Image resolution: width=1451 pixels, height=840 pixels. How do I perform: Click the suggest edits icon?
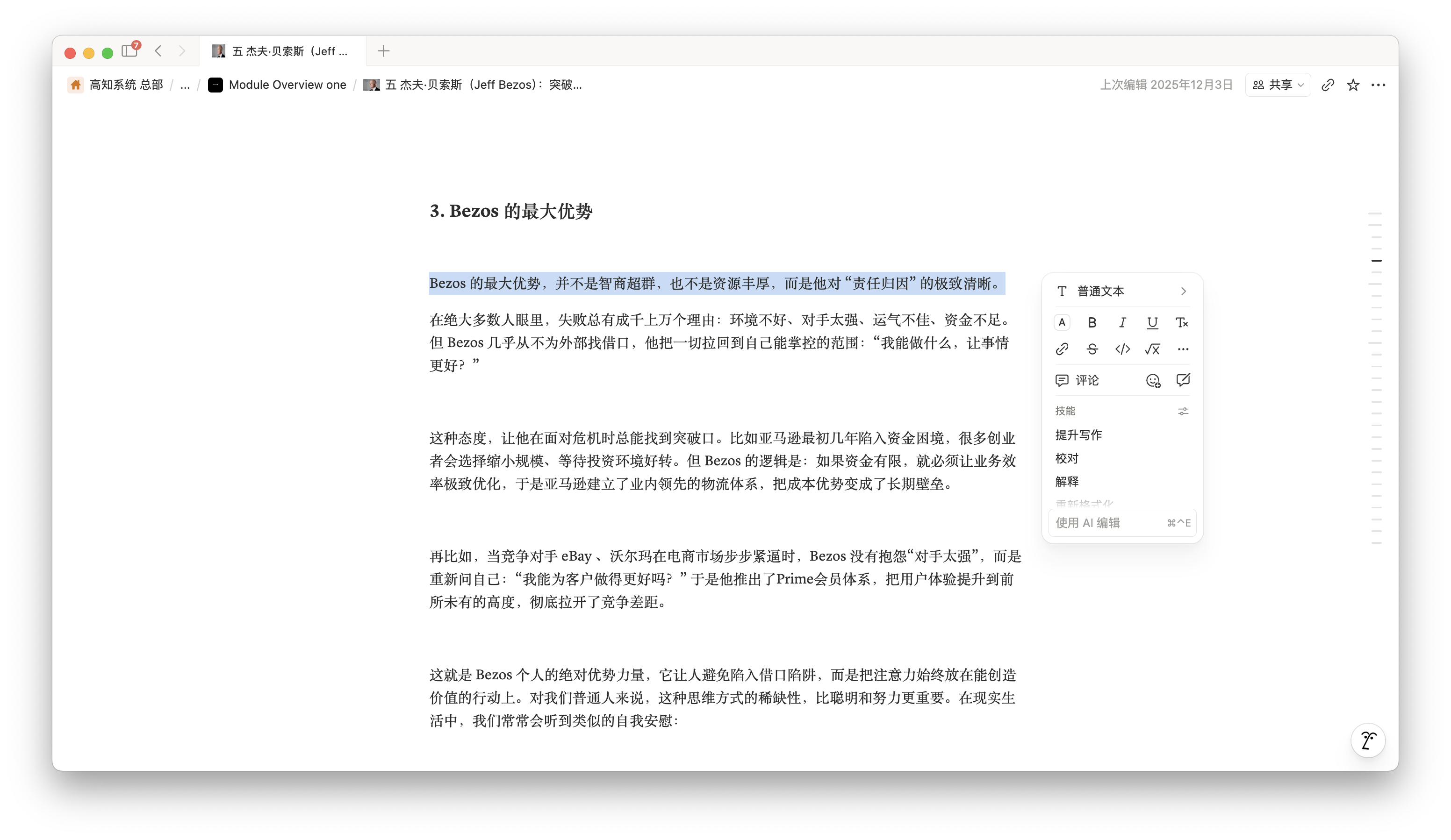[1183, 380]
